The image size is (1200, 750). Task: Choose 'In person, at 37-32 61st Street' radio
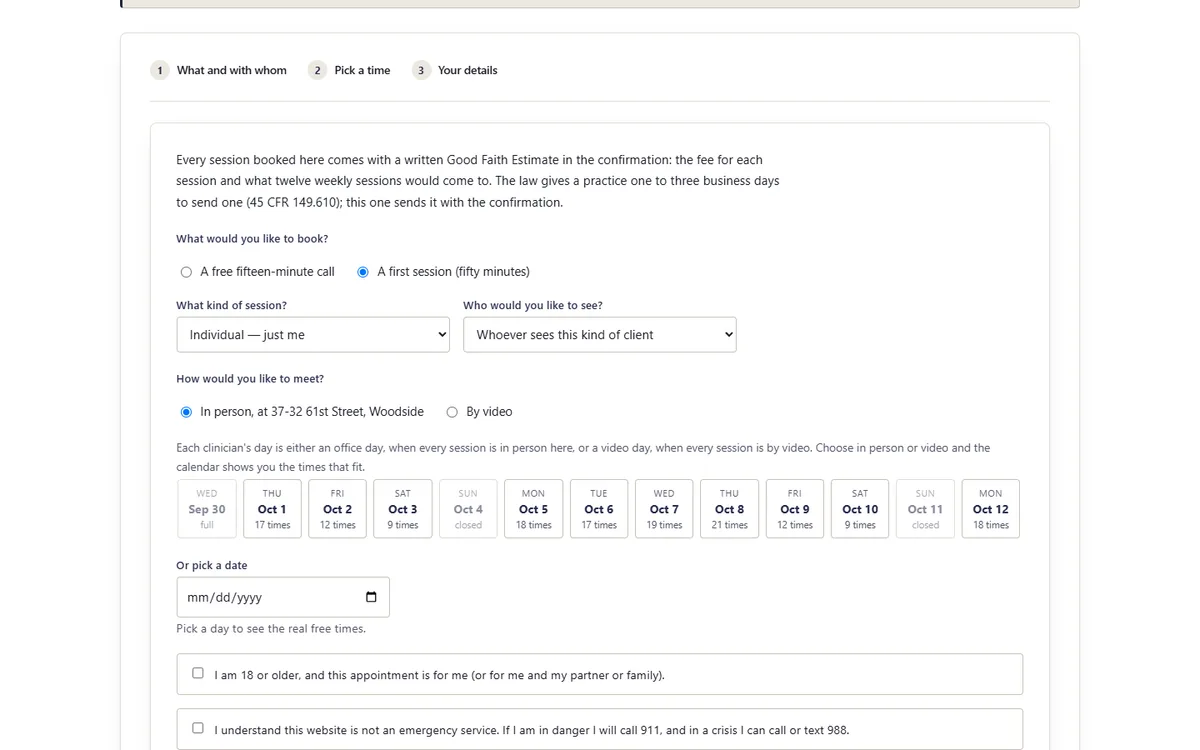pos(186,412)
